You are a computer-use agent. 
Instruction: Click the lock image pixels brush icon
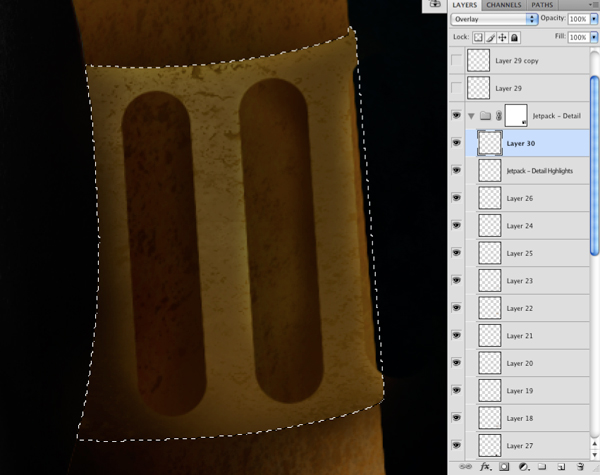coord(490,38)
